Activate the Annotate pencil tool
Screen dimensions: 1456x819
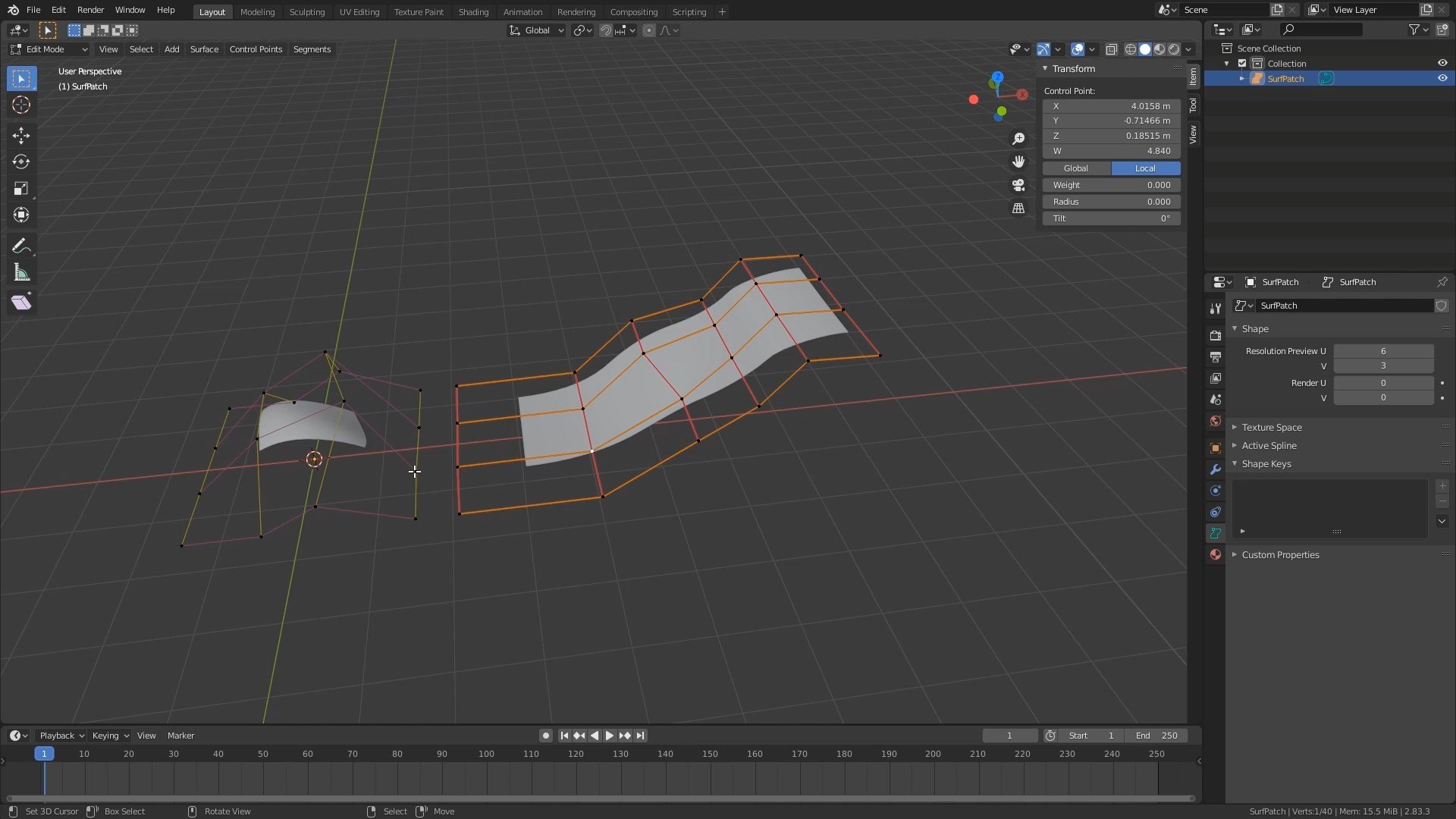click(x=21, y=246)
